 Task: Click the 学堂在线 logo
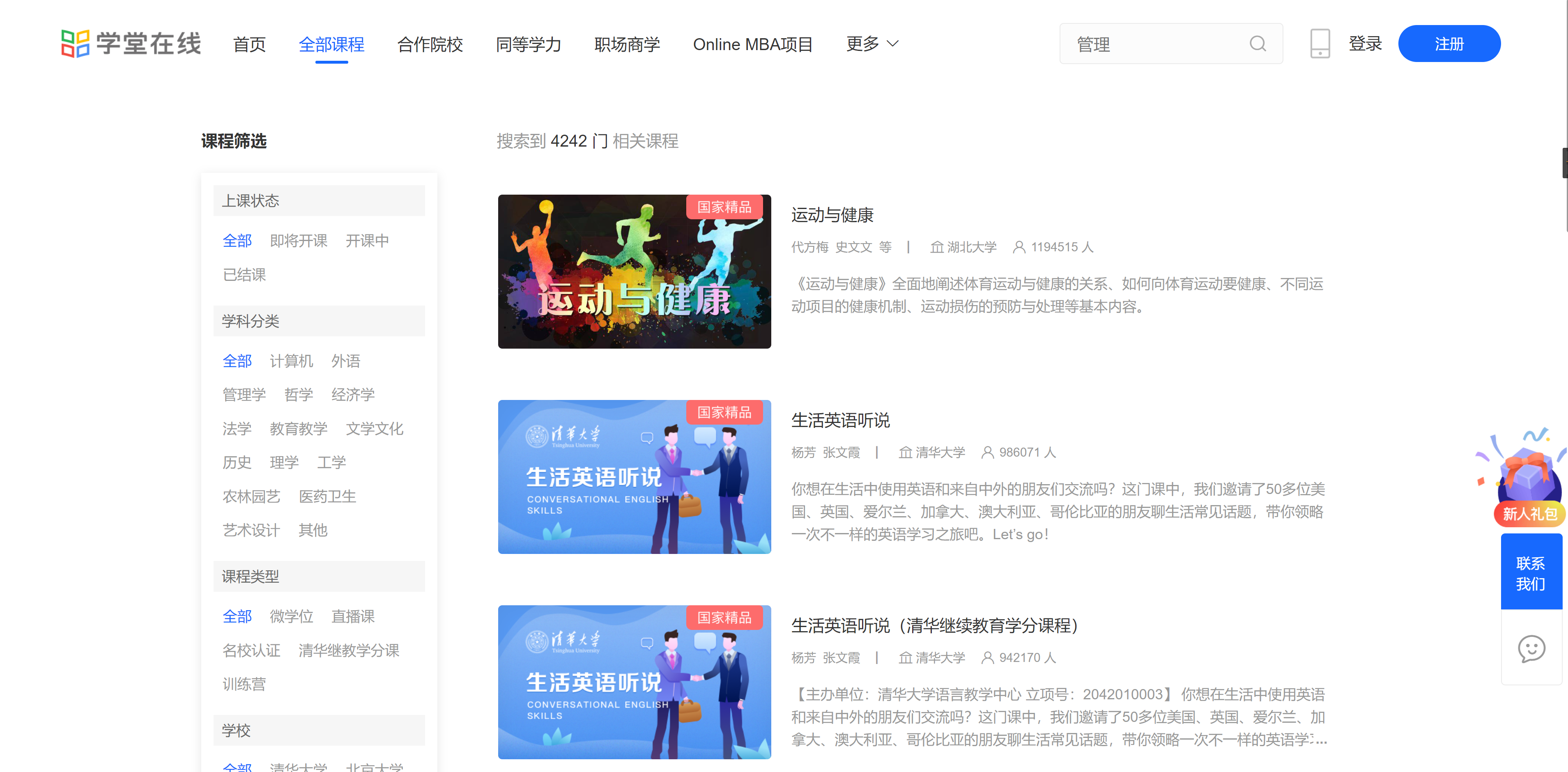(x=131, y=44)
